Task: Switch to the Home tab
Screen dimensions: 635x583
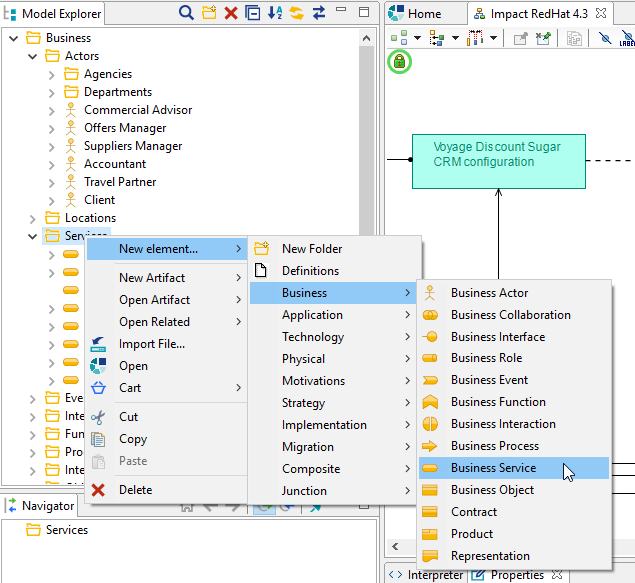Action: pyautogui.click(x=424, y=14)
